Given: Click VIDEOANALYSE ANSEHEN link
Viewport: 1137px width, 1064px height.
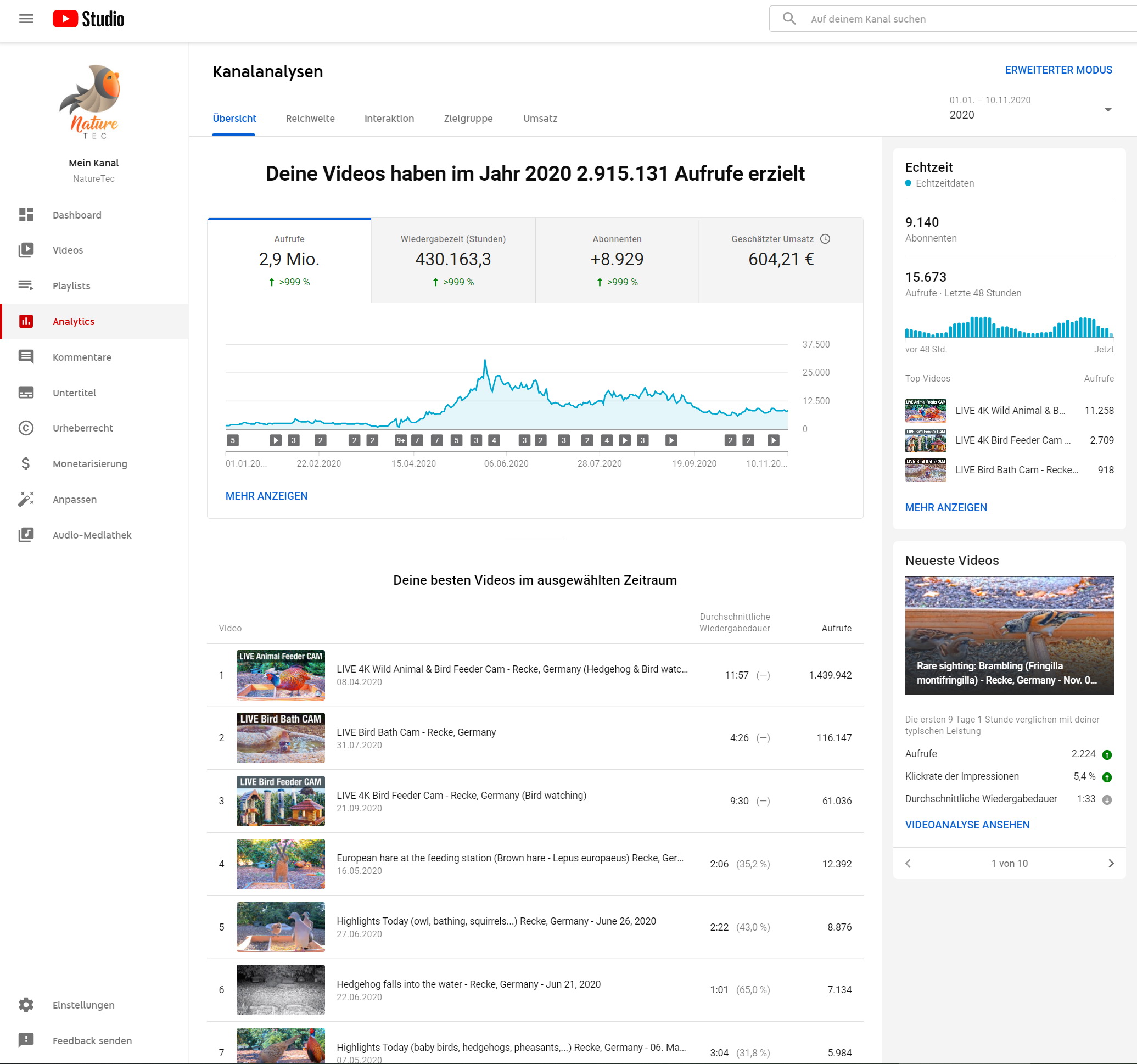Looking at the screenshot, I should tap(967, 824).
